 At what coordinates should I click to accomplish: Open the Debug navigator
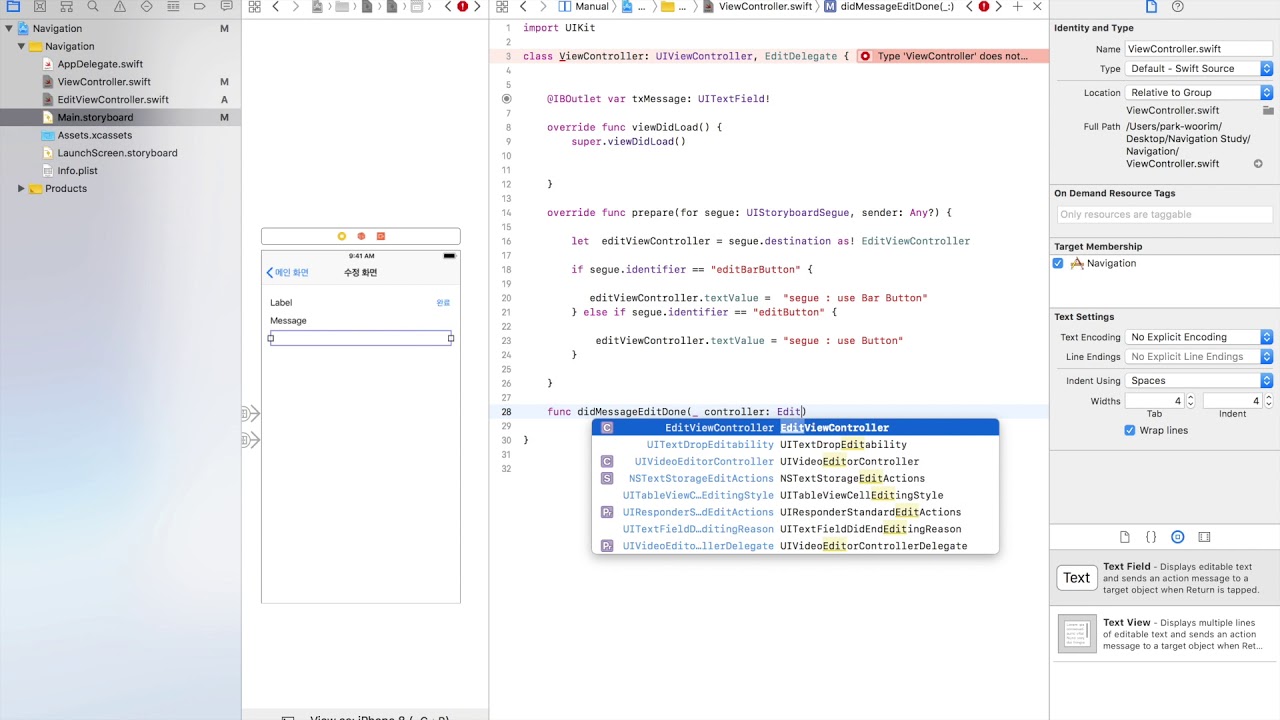click(172, 6)
